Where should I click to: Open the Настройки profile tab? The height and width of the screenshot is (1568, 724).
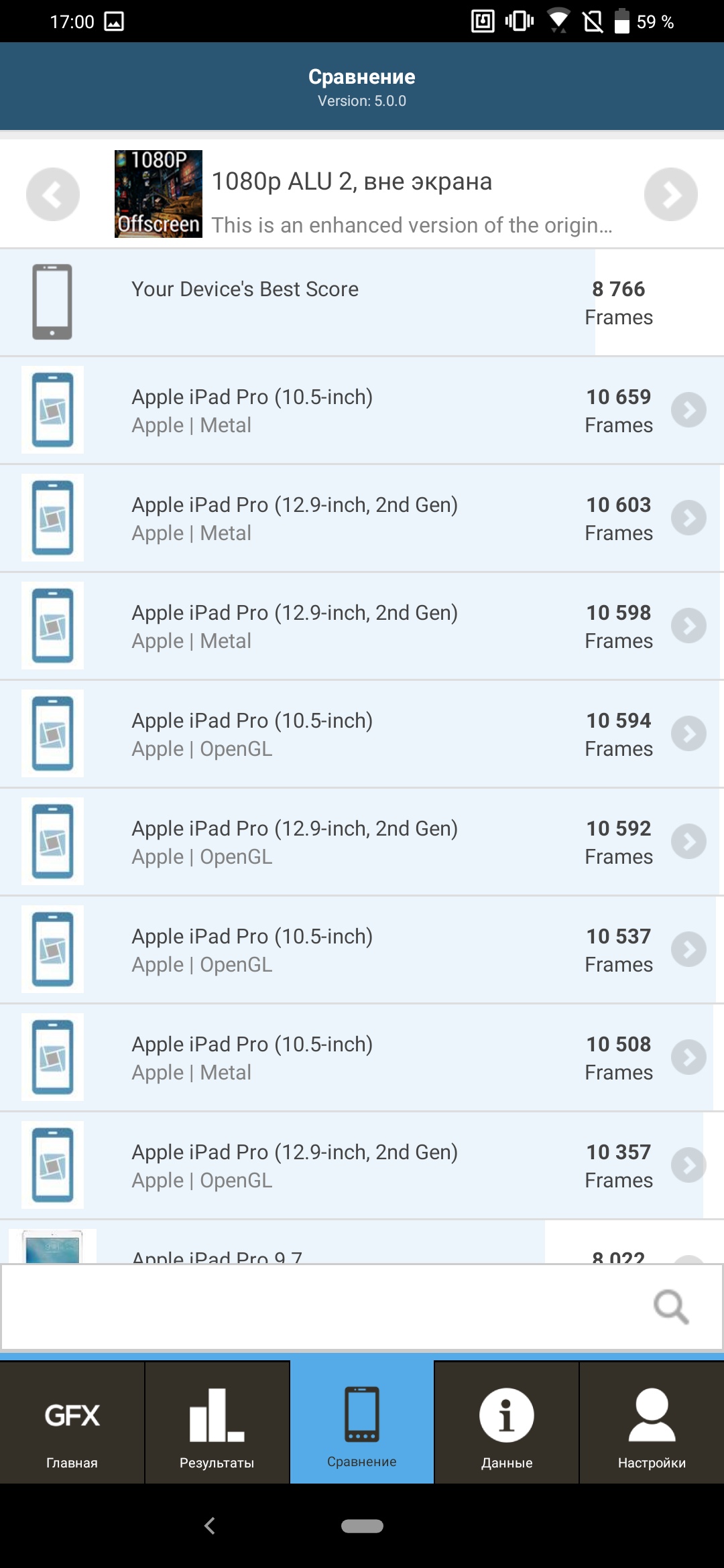coord(651,1423)
